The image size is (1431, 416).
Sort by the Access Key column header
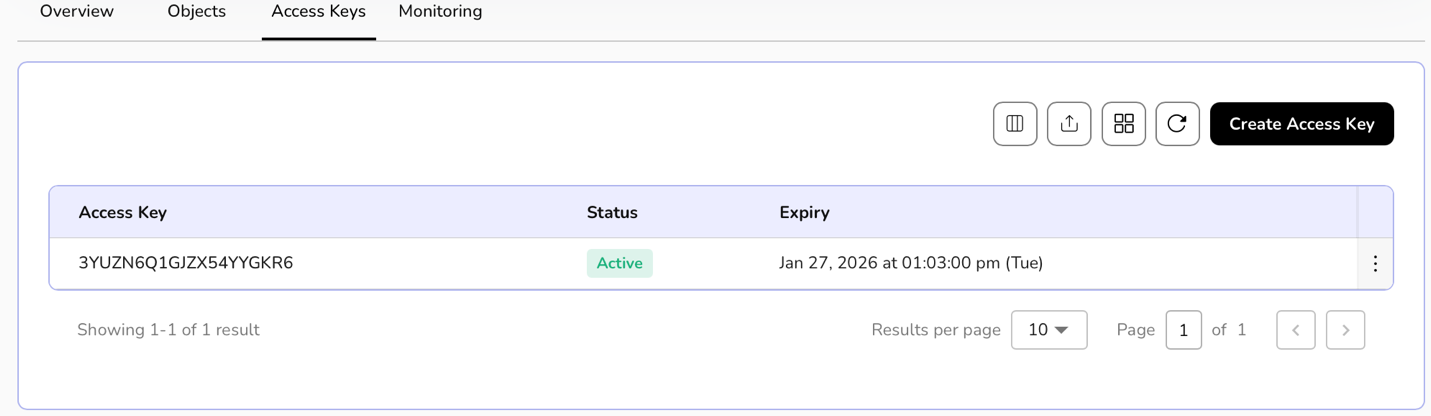[x=123, y=212]
